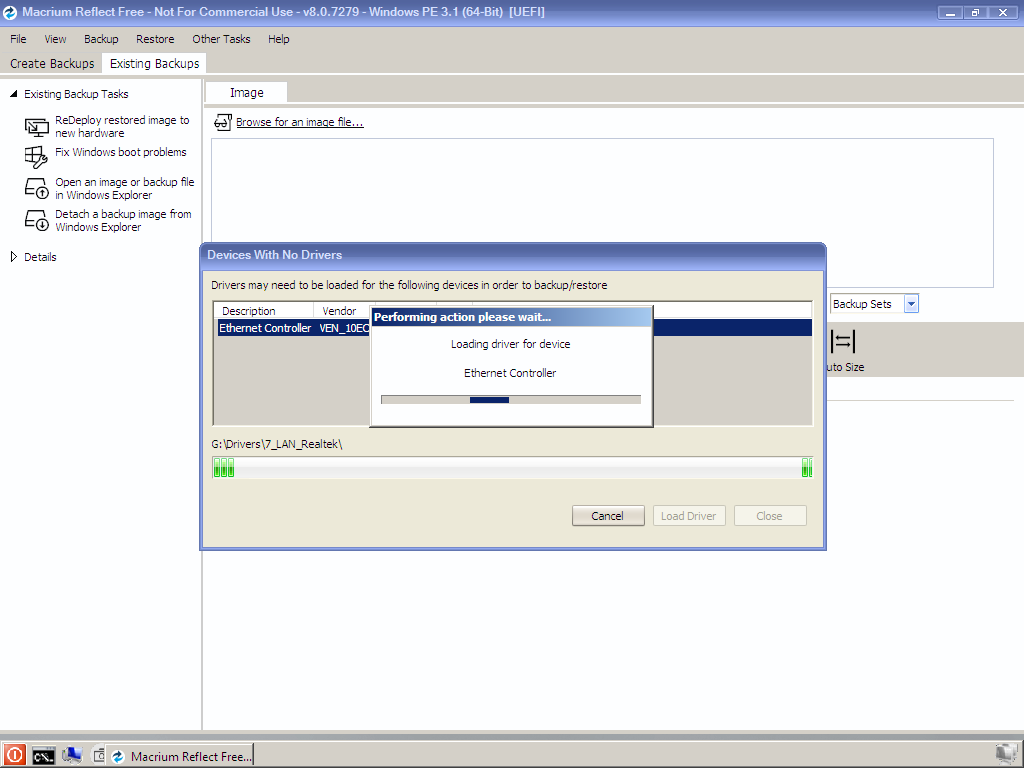1024x768 pixels.
Task: Click the Description column header
Action: click(x=264, y=311)
